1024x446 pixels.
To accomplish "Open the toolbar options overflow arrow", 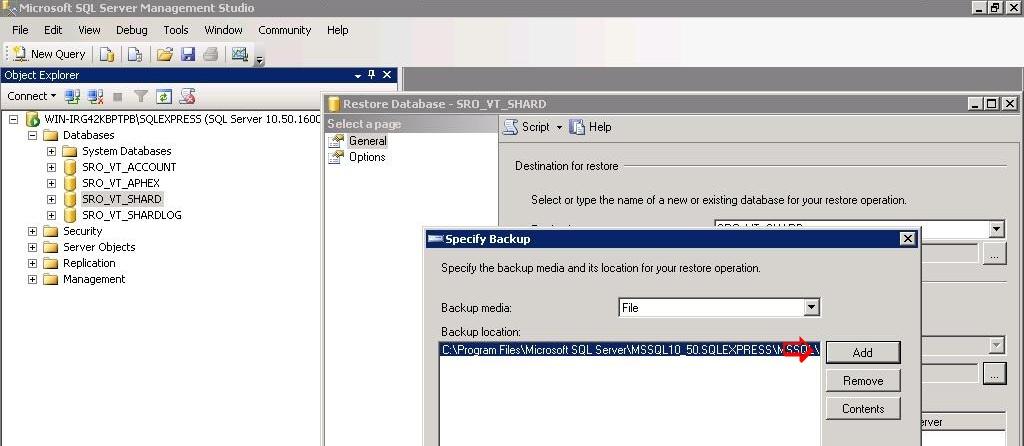I will [x=259, y=60].
